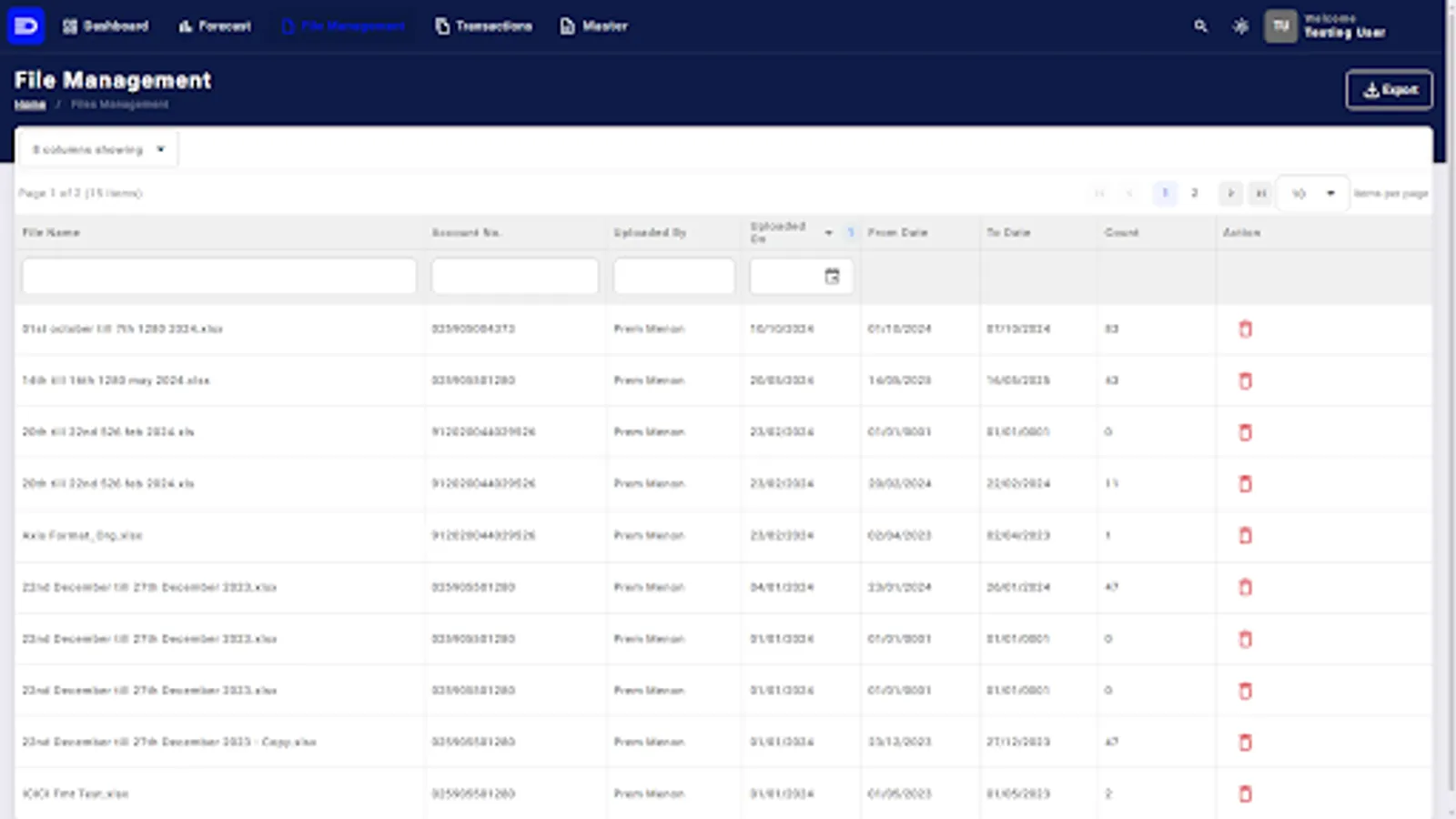
Task: Toggle the light/dark theme icon
Action: tap(1239, 26)
